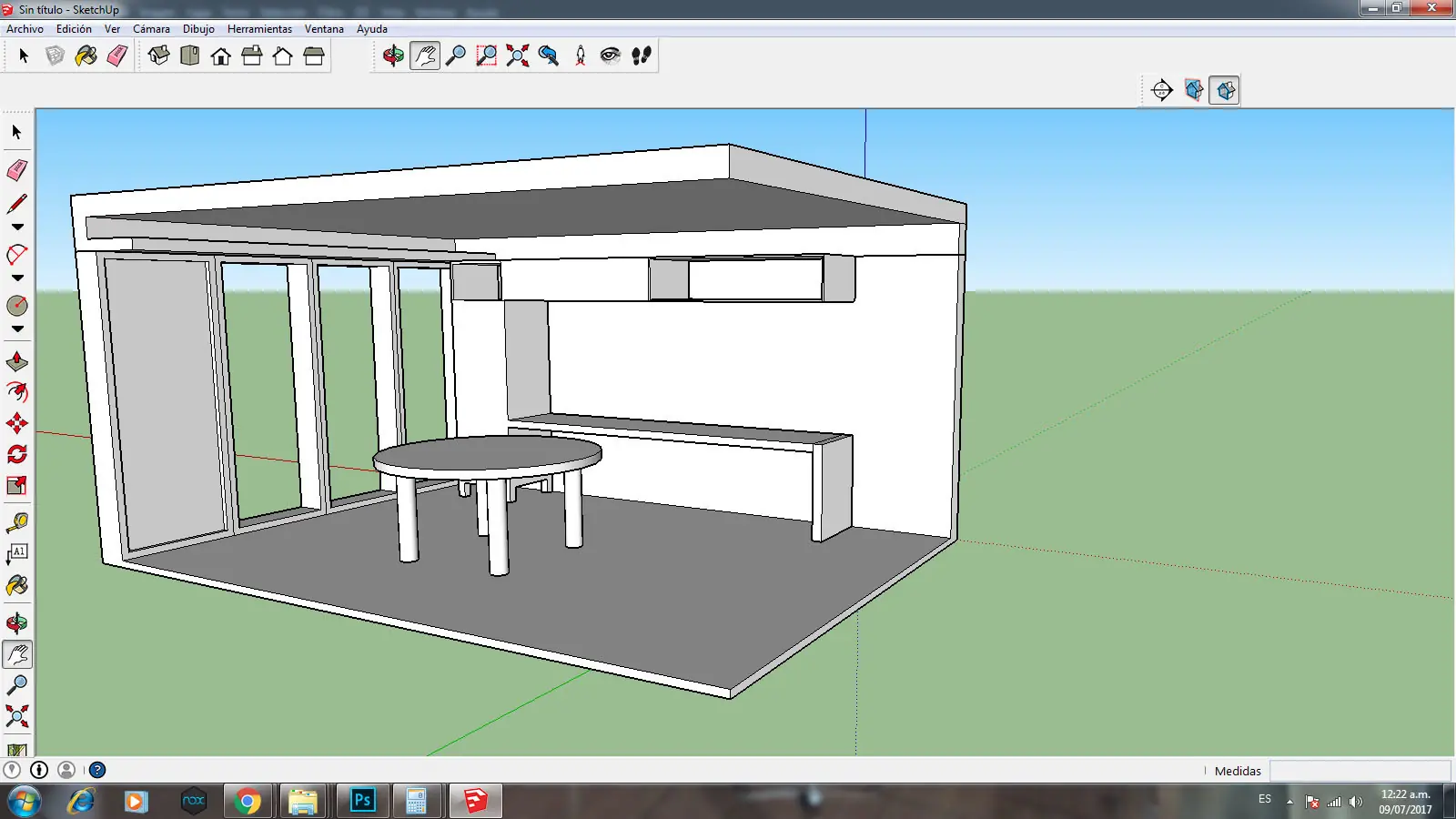Image resolution: width=1456 pixels, height=819 pixels.
Task: Select the Rotate tool in left toolbar
Action: [16, 454]
